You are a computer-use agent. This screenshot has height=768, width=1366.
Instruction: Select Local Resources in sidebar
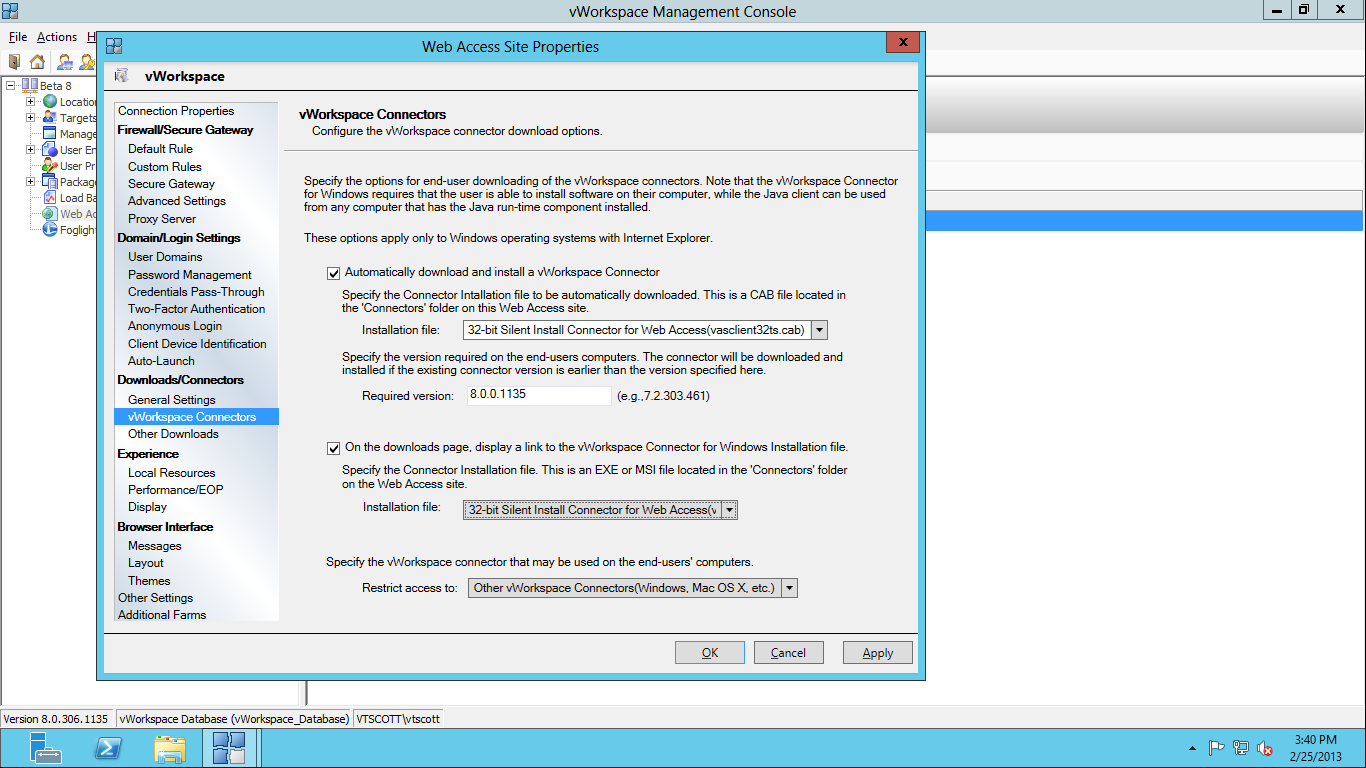click(172, 473)
